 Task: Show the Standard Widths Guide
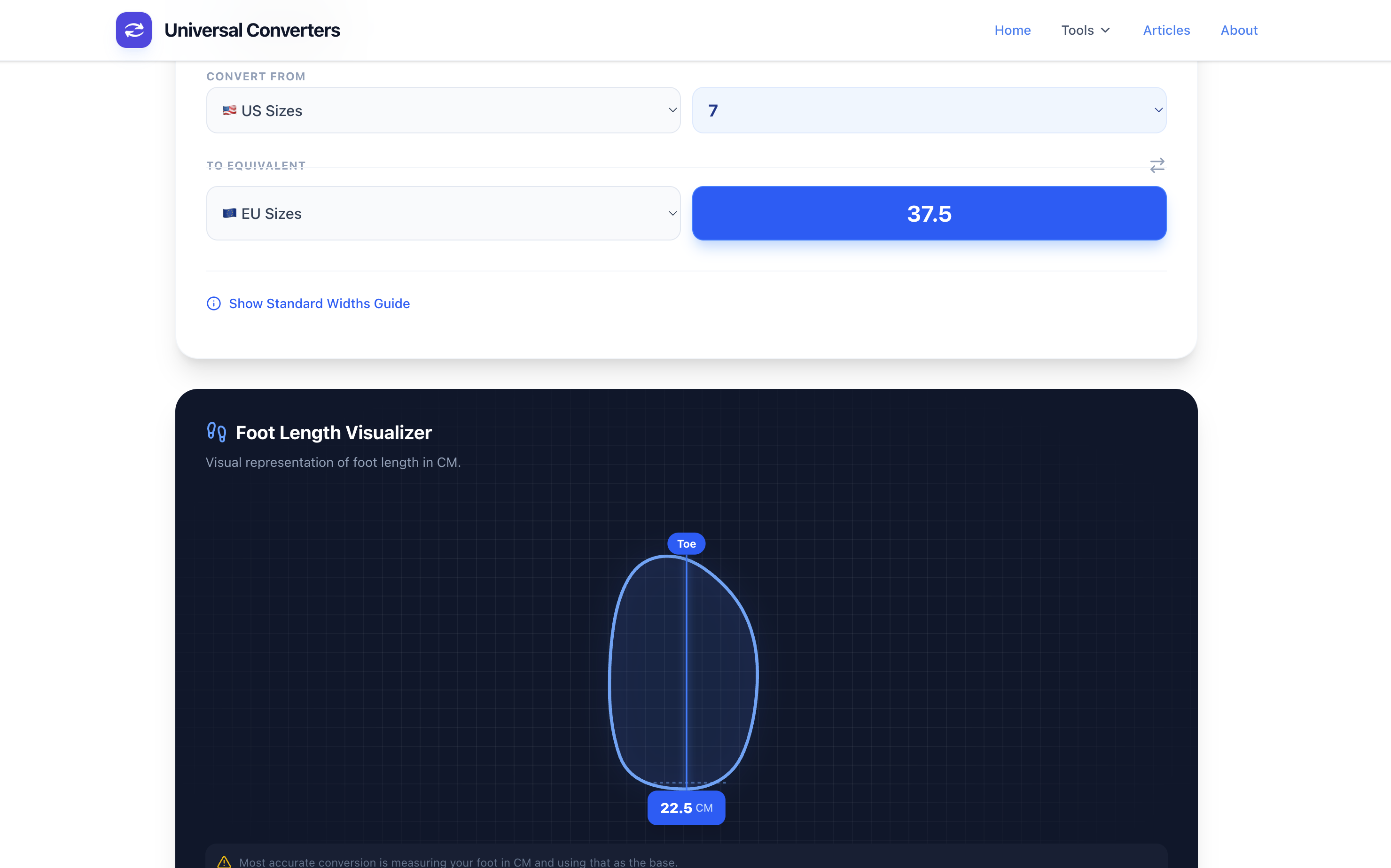click(x=320, y=303)
